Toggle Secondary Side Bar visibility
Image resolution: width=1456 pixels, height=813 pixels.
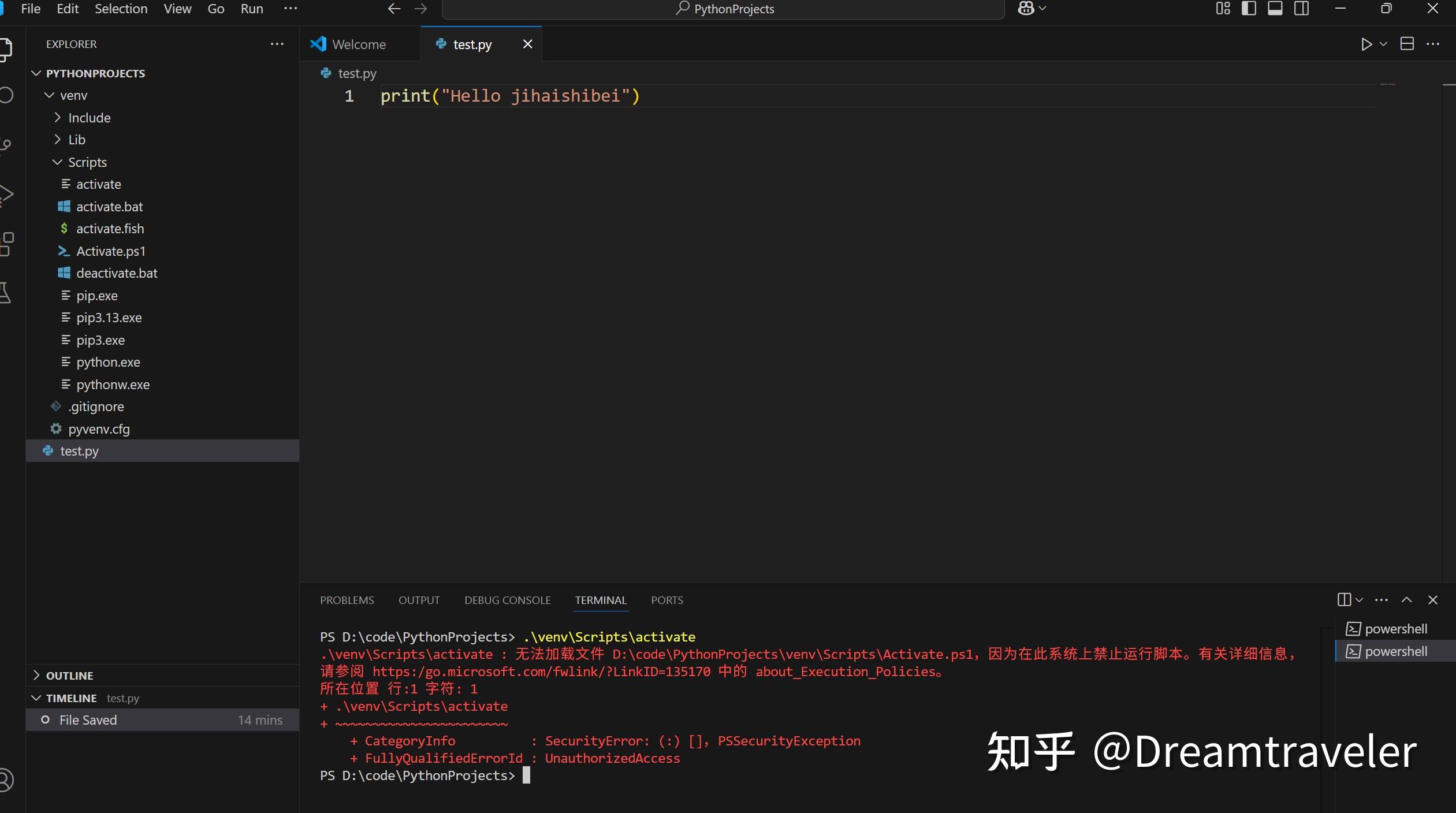coord(1301,8)
